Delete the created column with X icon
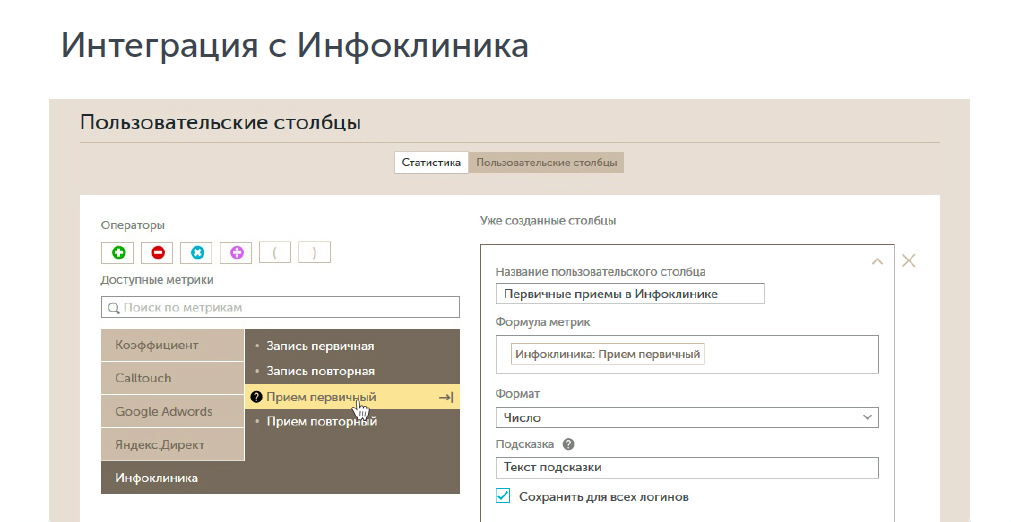 click(908, 260)
